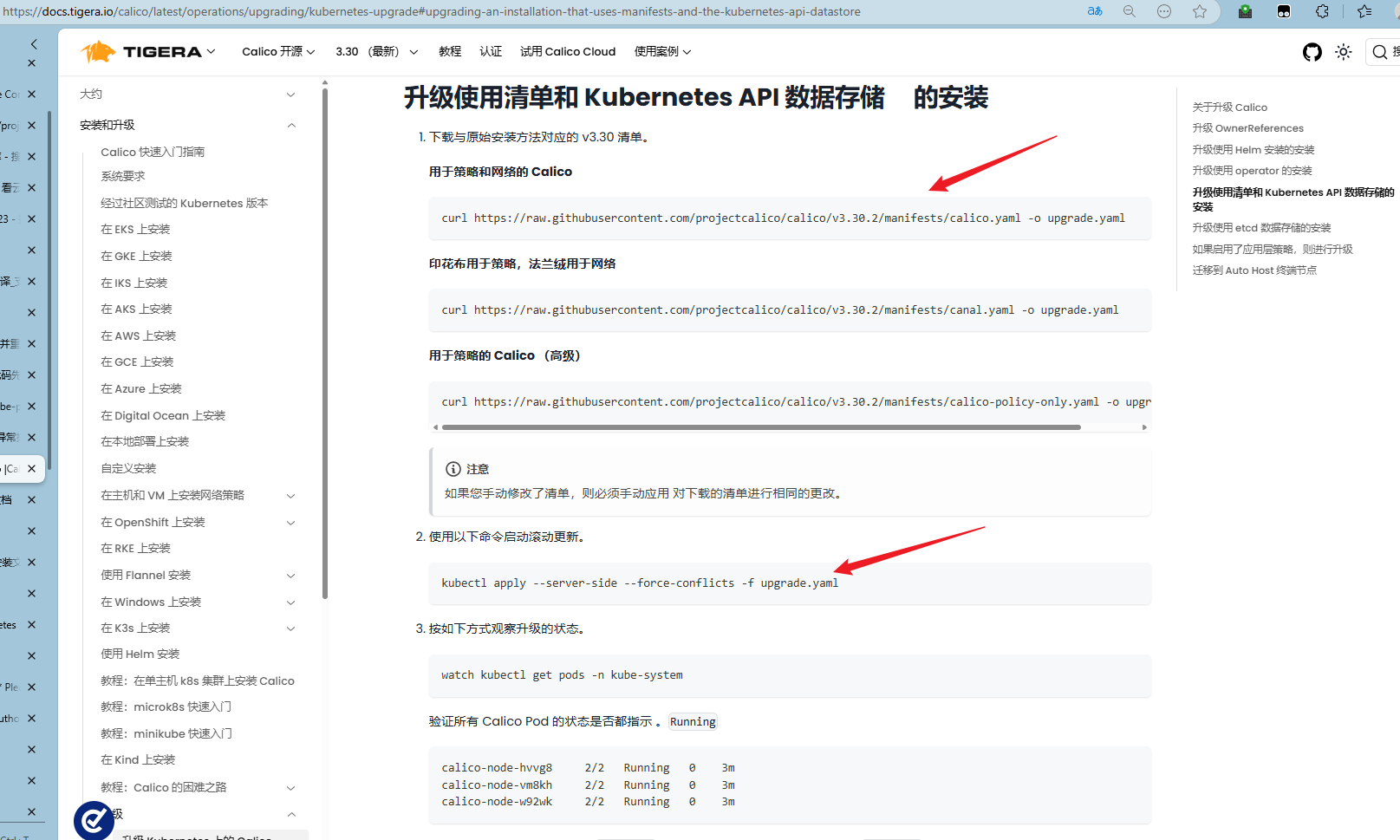The height and width of the screenshot is (840, 1400).
Task: Click the green extension icon in toolbar
Action: (x=1245, y=11)
